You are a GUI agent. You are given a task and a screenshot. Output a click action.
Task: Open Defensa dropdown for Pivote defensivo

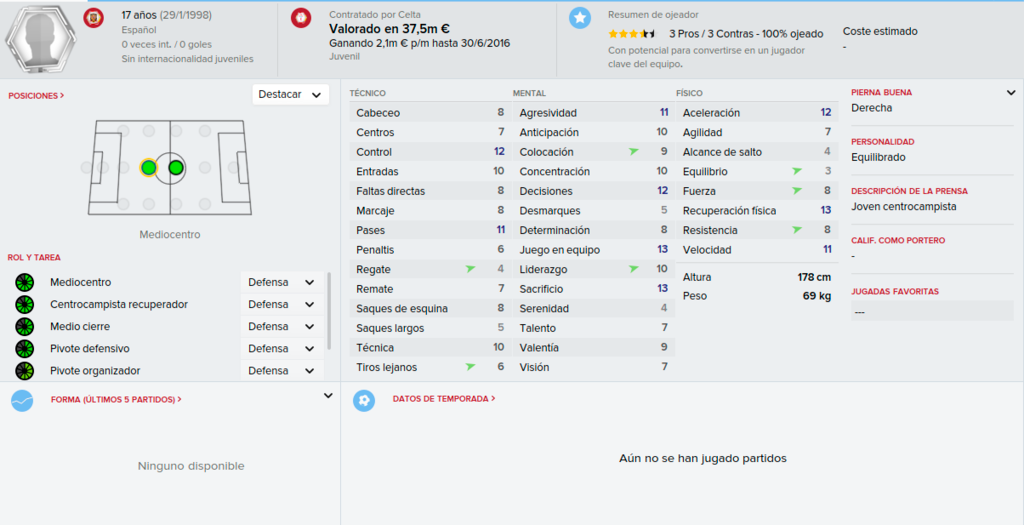[x=282, y=348]
